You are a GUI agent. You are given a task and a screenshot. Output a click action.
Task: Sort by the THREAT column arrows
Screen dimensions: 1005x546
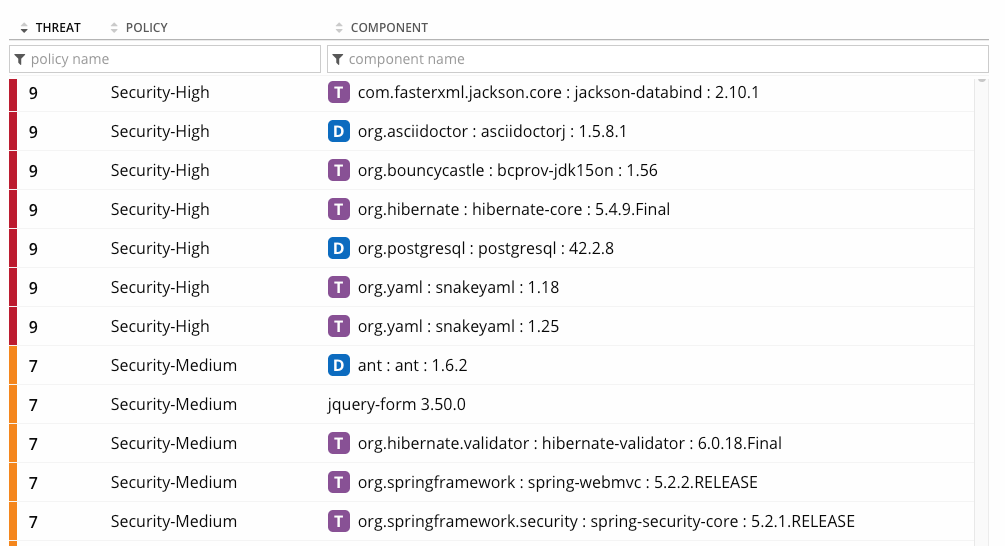(24, 28)
